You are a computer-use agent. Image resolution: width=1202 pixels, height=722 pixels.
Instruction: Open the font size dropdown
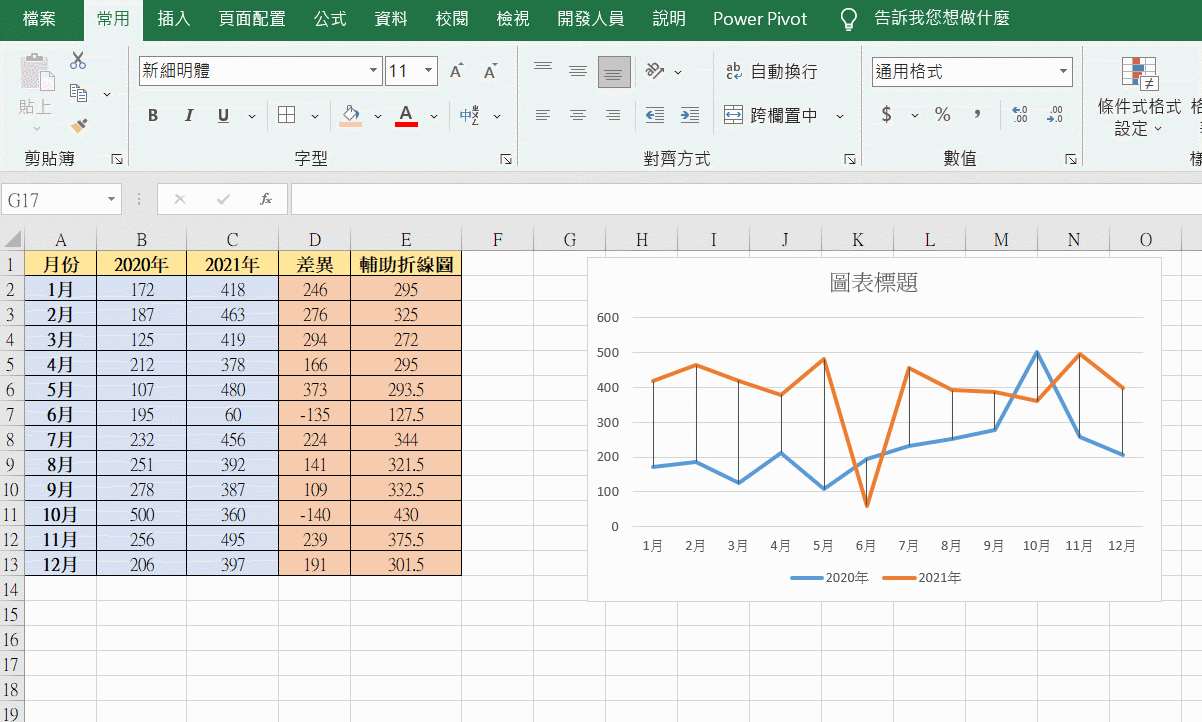429,71
